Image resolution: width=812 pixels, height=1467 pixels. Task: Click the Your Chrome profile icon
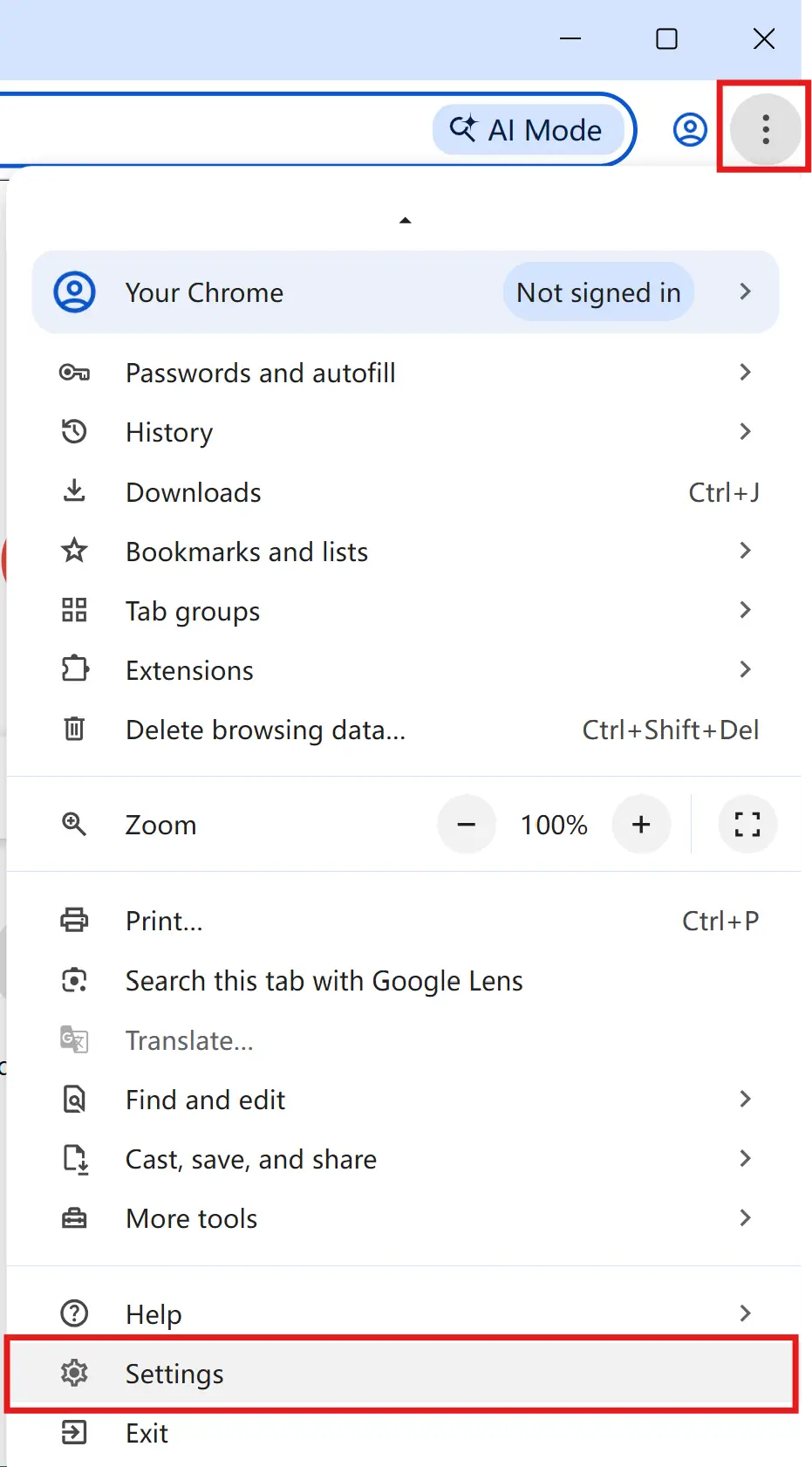[74, 292]
